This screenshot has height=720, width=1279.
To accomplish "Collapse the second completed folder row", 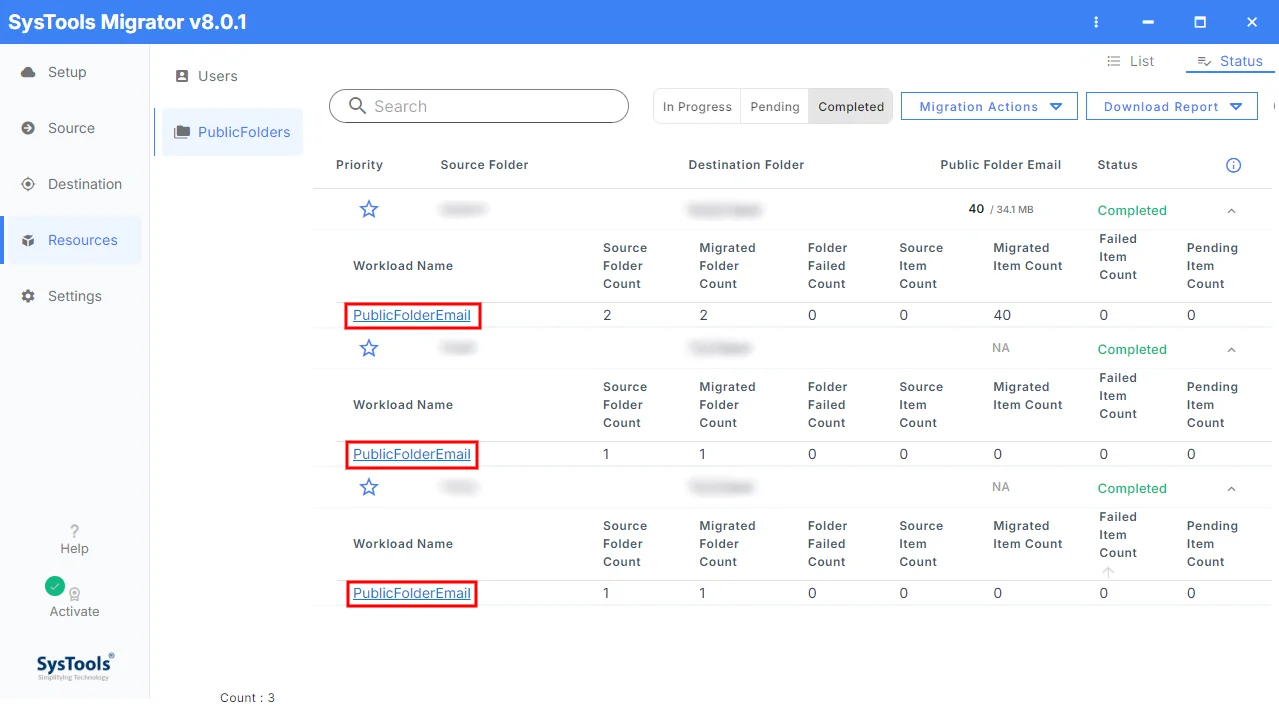I will pyautogui.click(x=1231, y=350).
